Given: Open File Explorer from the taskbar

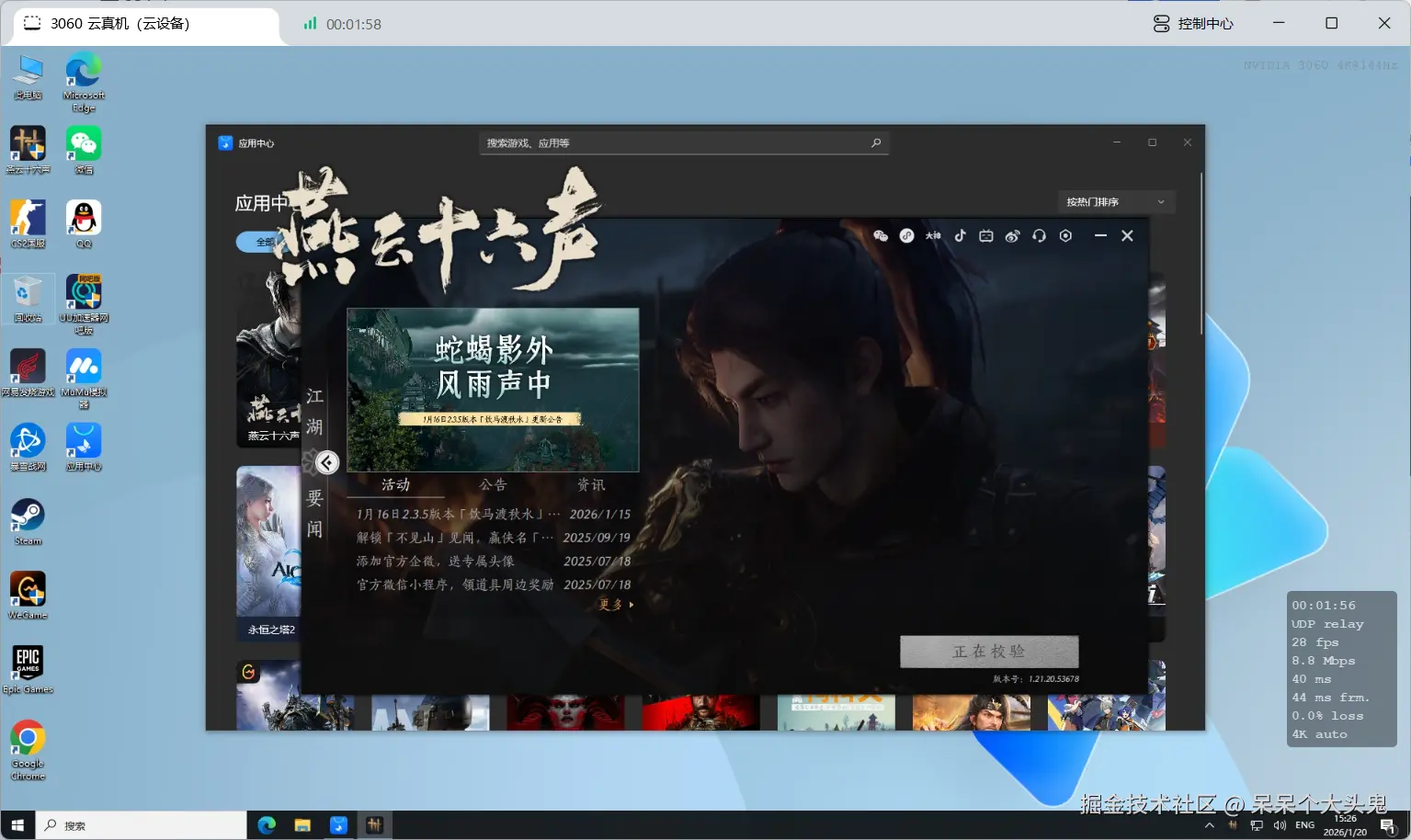Looking at the screenshot, I should [x=302, y=825].
